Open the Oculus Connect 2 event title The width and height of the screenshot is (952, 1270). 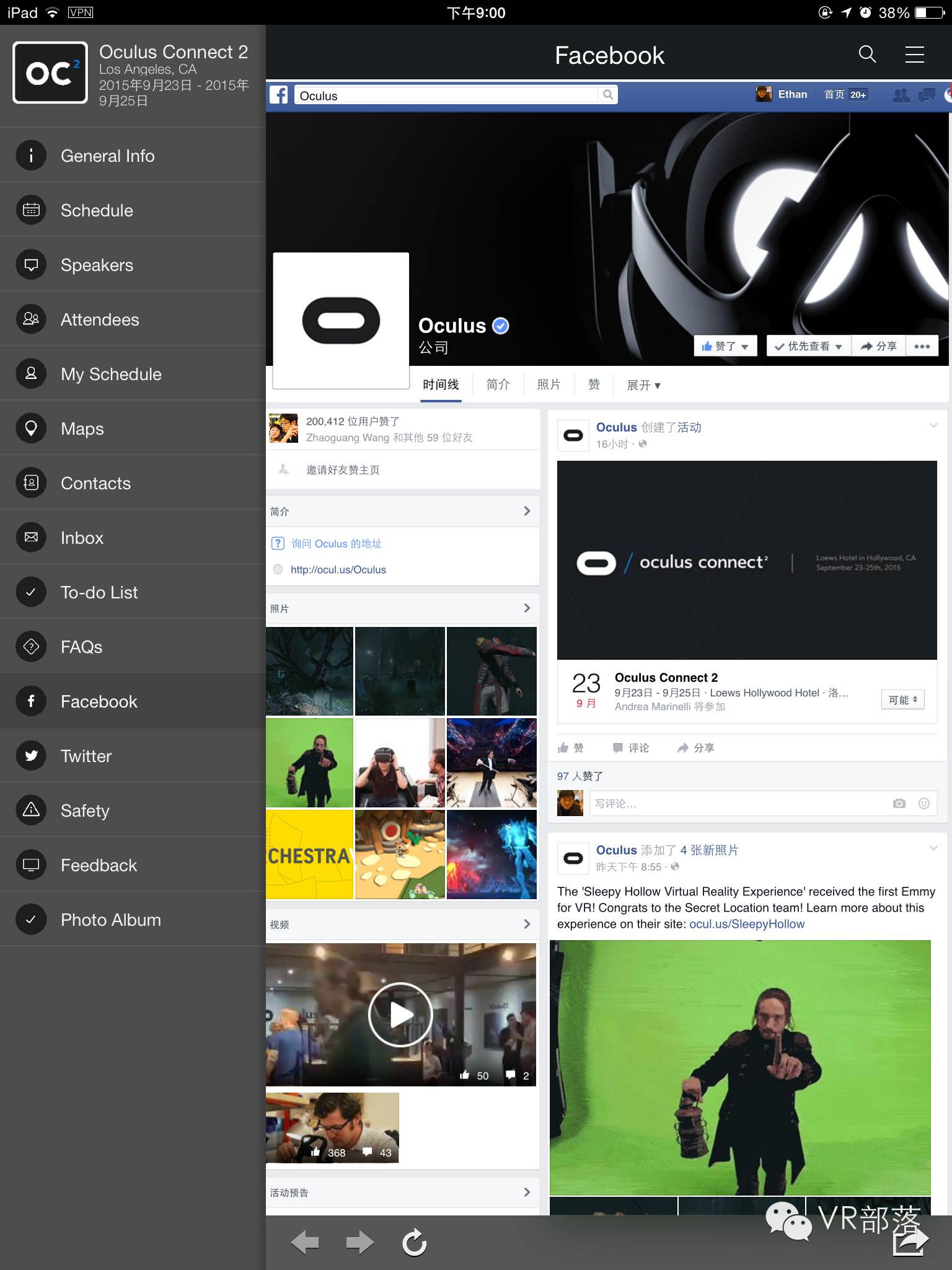point(666,677)
